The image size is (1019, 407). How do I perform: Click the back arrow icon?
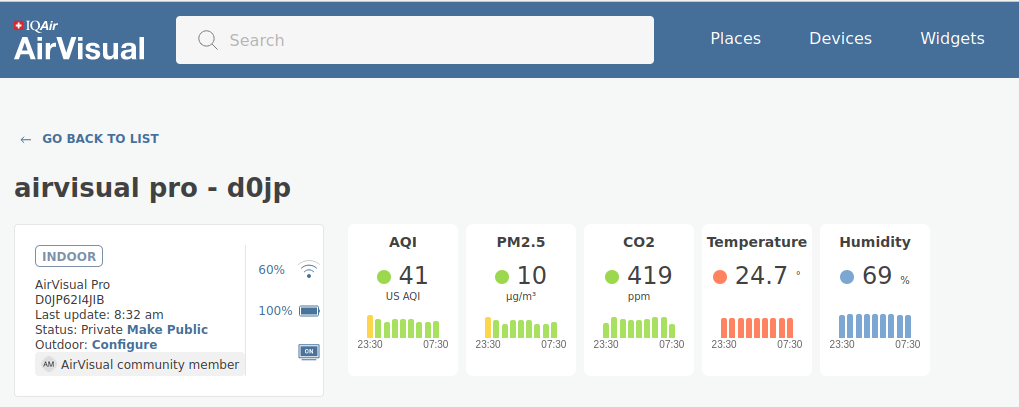[x=26, y=139]
